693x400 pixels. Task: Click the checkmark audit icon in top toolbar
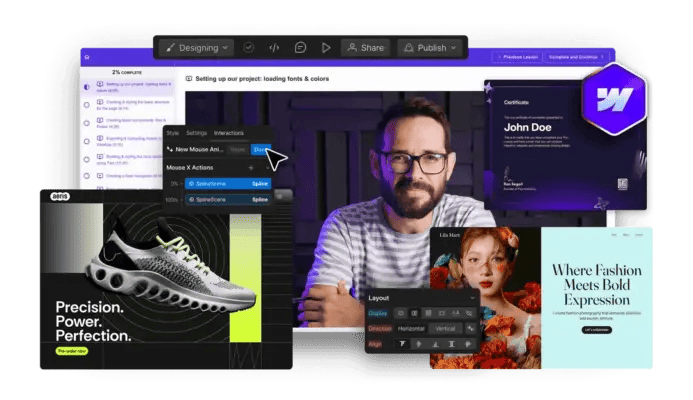click(x=248, y=47)
